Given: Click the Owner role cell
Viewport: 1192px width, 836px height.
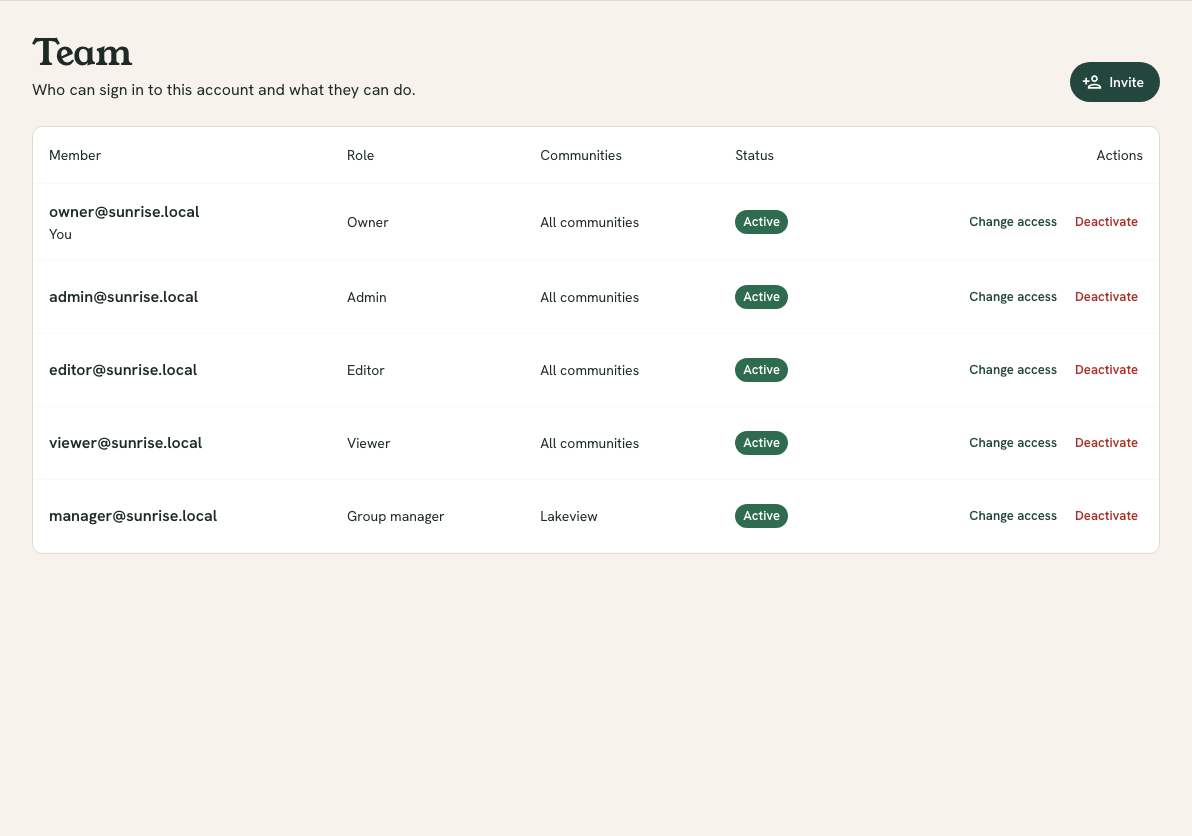Looking at the screenshot, I should (x=367, y=223).
